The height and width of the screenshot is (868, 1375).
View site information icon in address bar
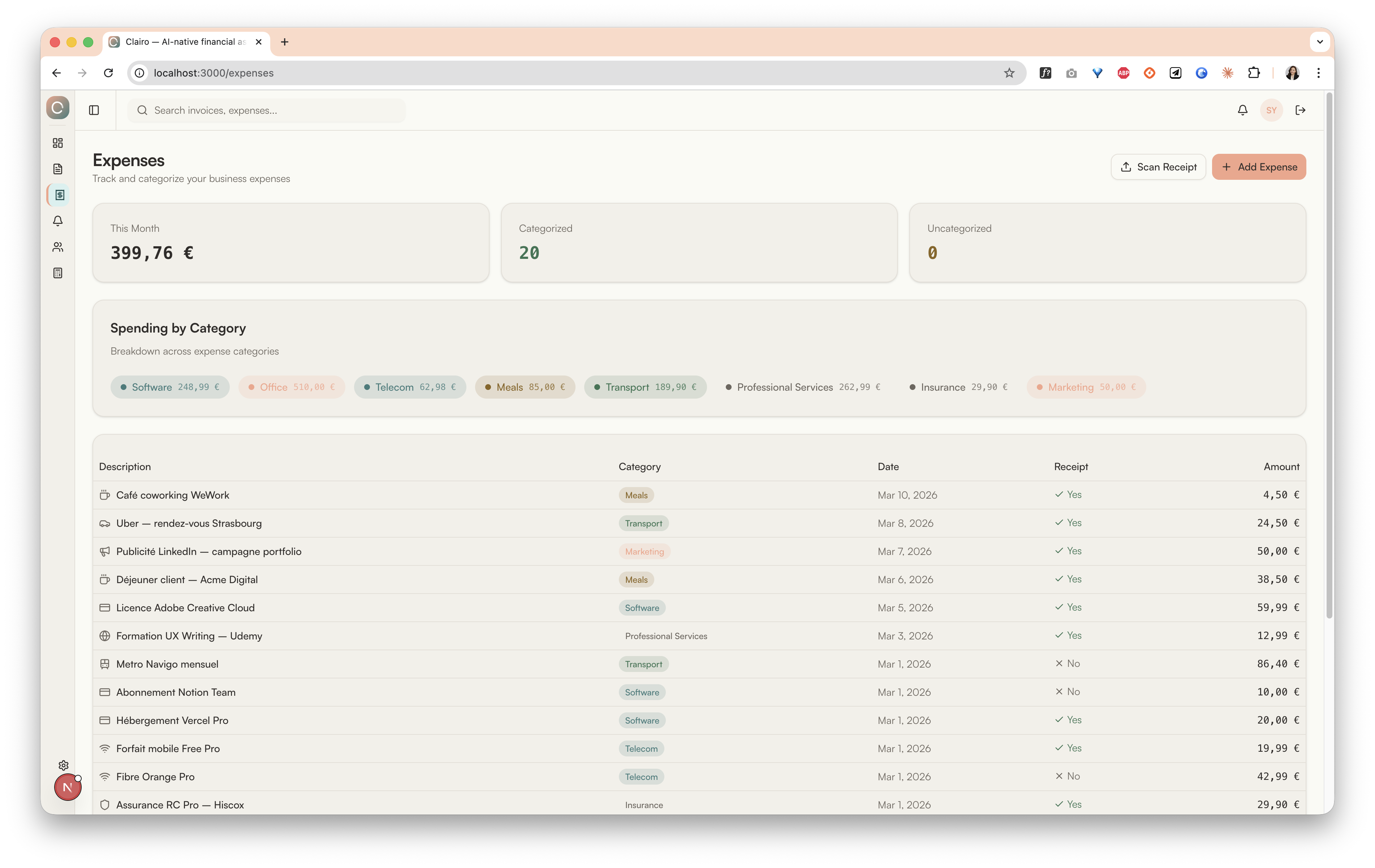tap(139, 73)
